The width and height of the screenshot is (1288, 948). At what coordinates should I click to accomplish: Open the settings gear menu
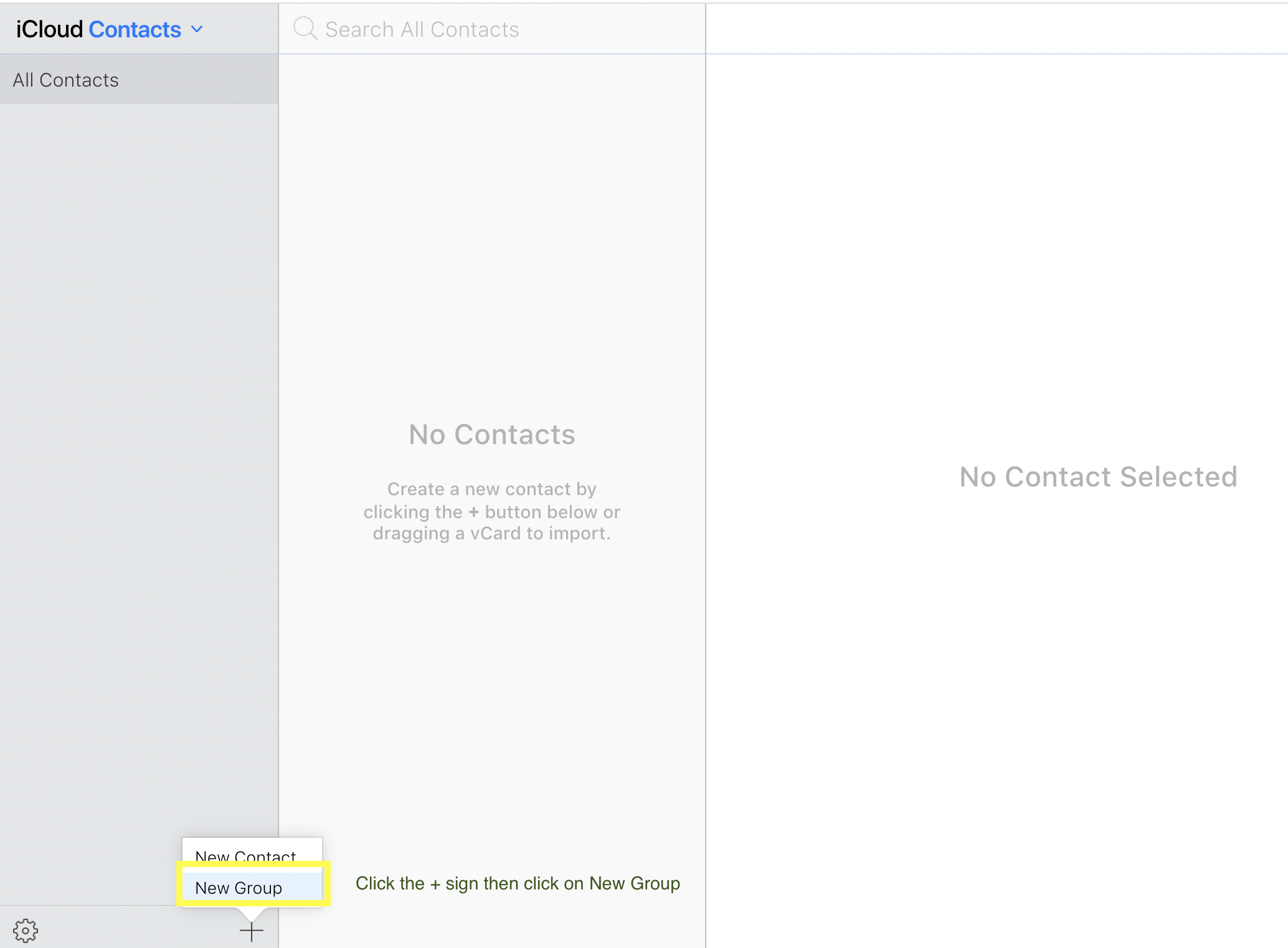point(26,931)
